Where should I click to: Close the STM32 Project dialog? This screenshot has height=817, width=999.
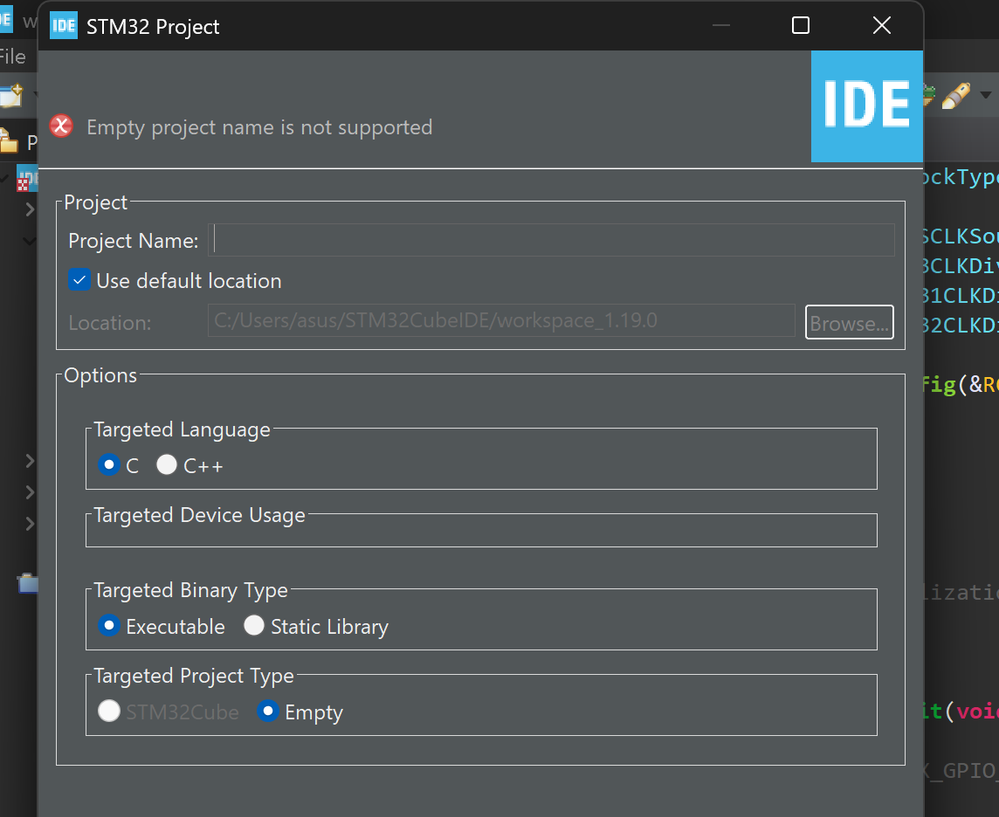pos(882,25)
